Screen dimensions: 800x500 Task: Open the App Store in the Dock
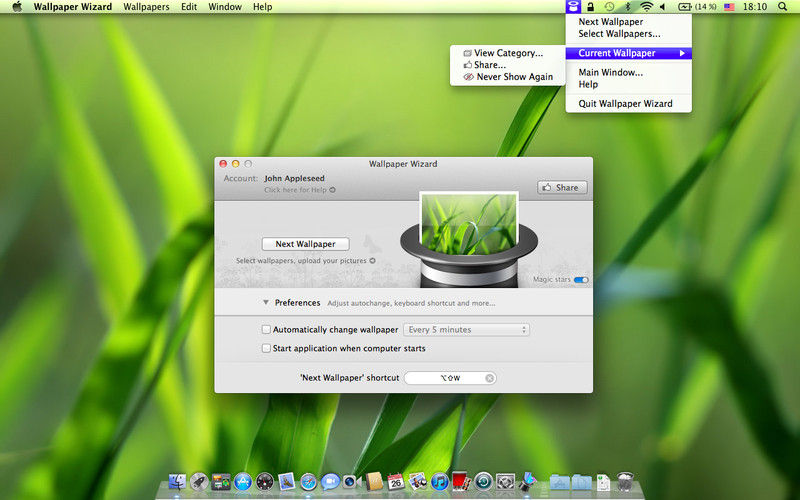(x=243, y=481)
